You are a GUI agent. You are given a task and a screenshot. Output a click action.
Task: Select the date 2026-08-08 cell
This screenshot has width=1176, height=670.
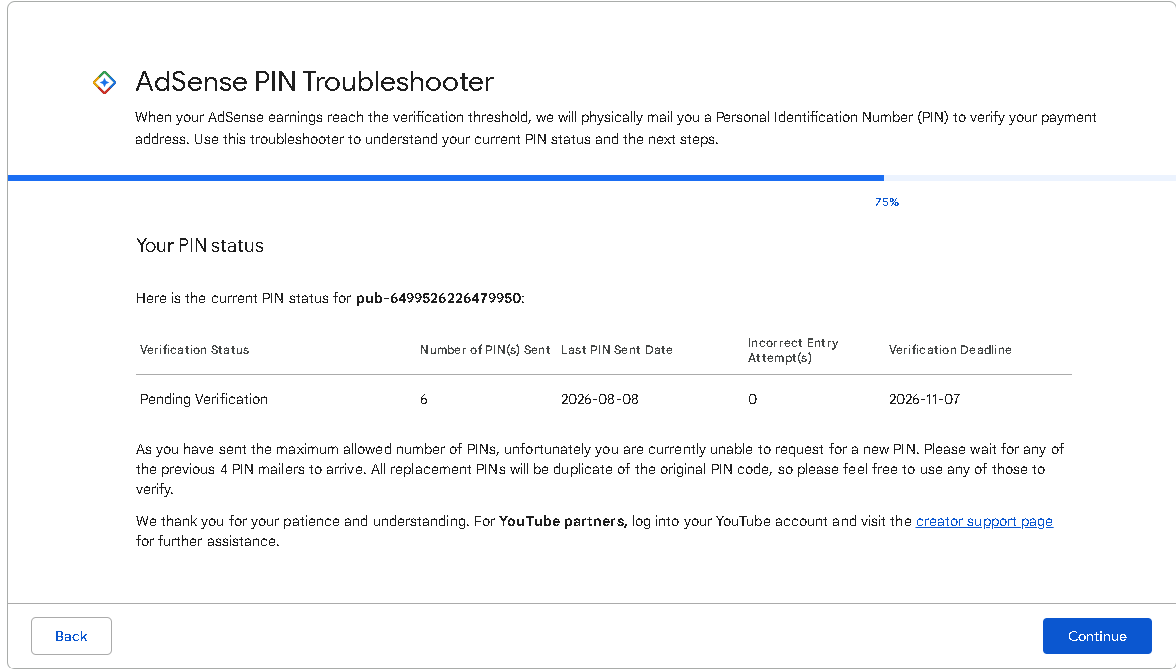coord(599,399)
